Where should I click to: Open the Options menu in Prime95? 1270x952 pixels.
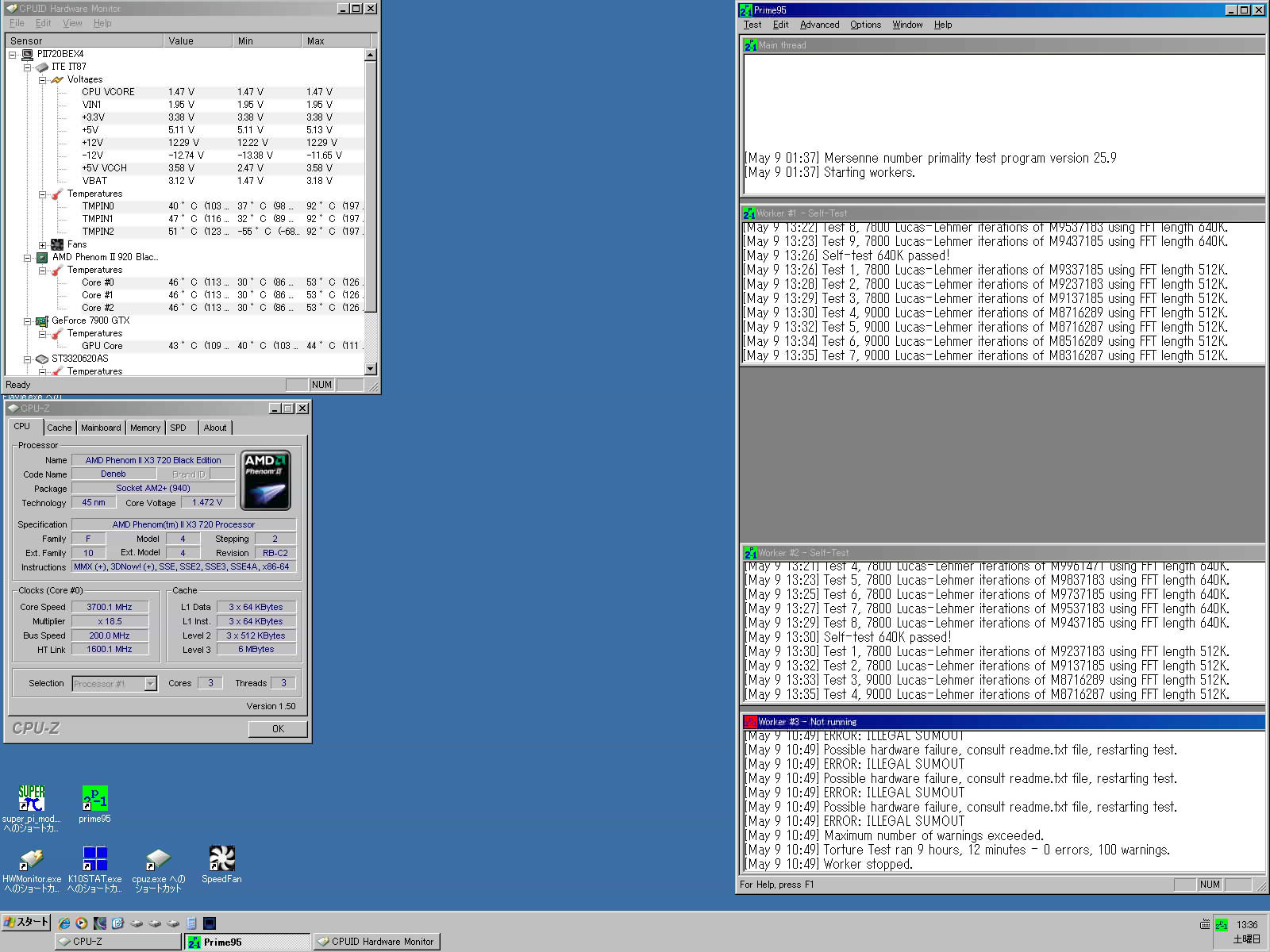[865, 25]
